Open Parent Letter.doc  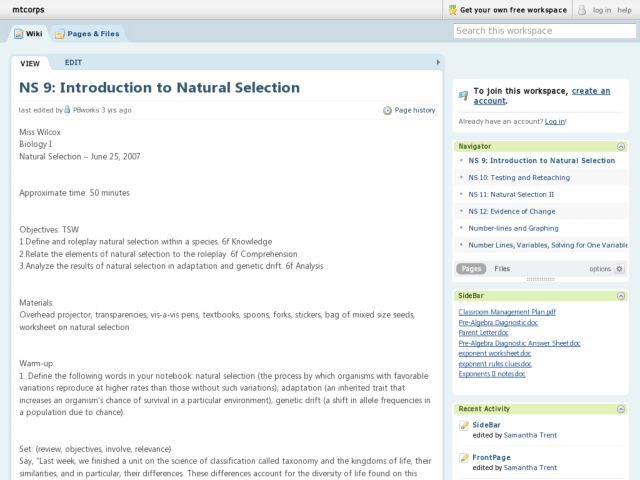click(x=483, y=333)
